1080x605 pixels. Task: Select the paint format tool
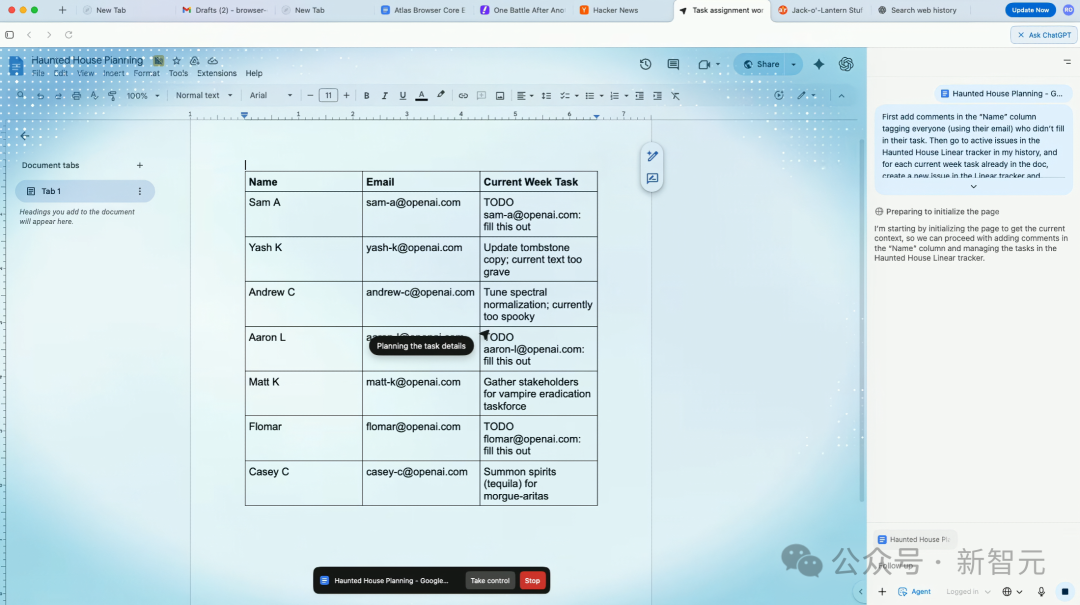point(112,95)
